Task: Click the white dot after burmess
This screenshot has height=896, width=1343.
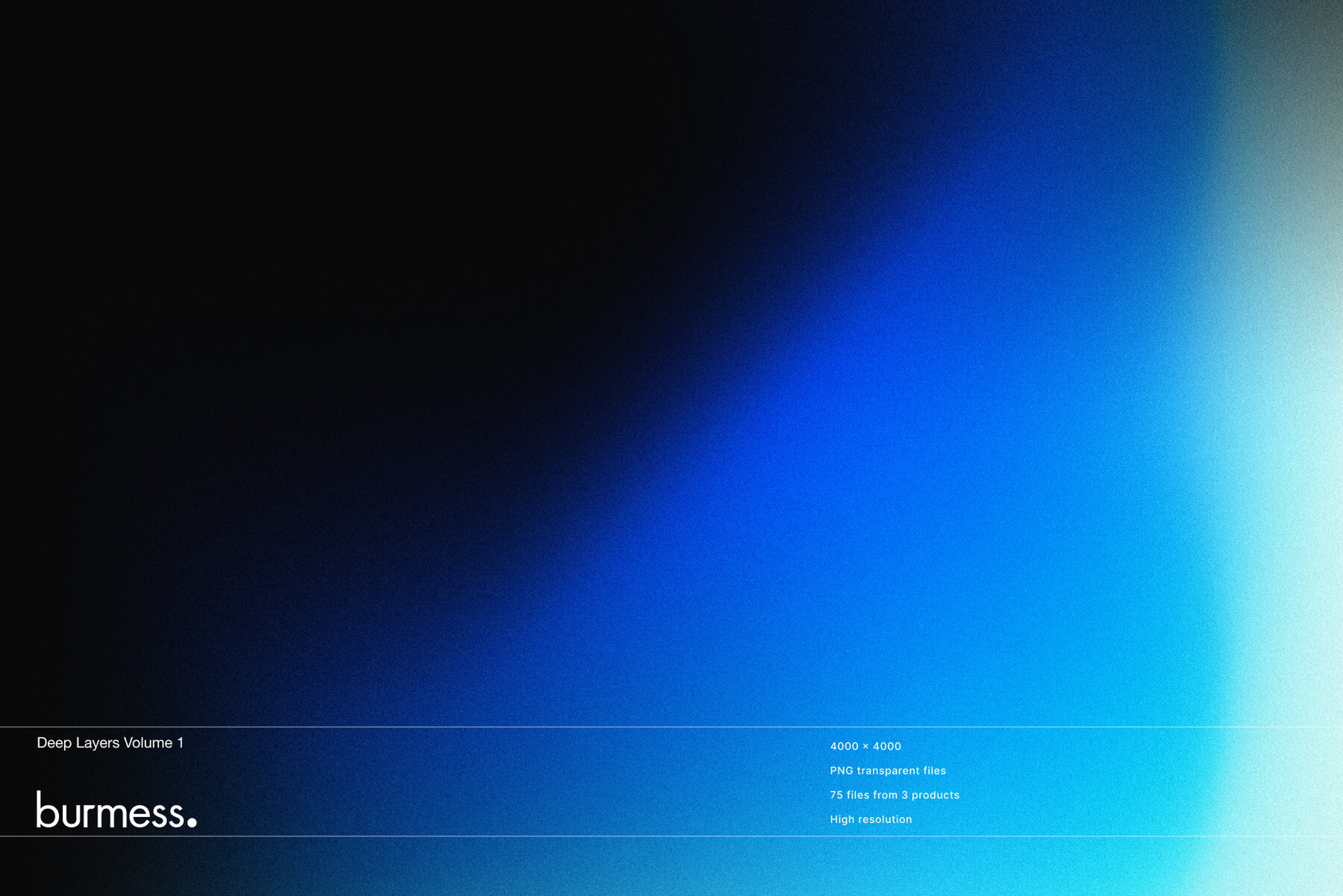Action: [192, 822]
